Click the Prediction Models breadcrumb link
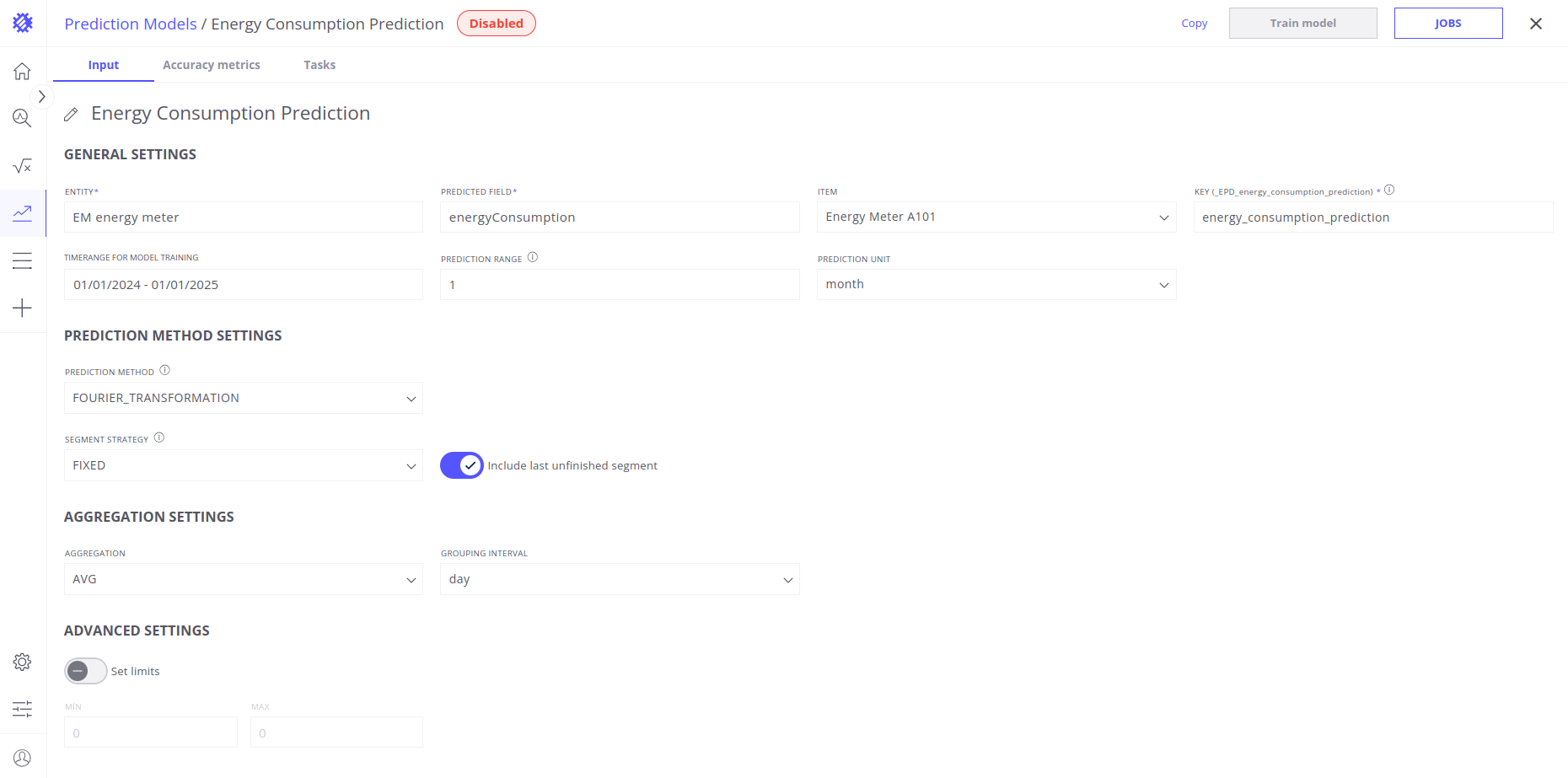 [131, 24]
